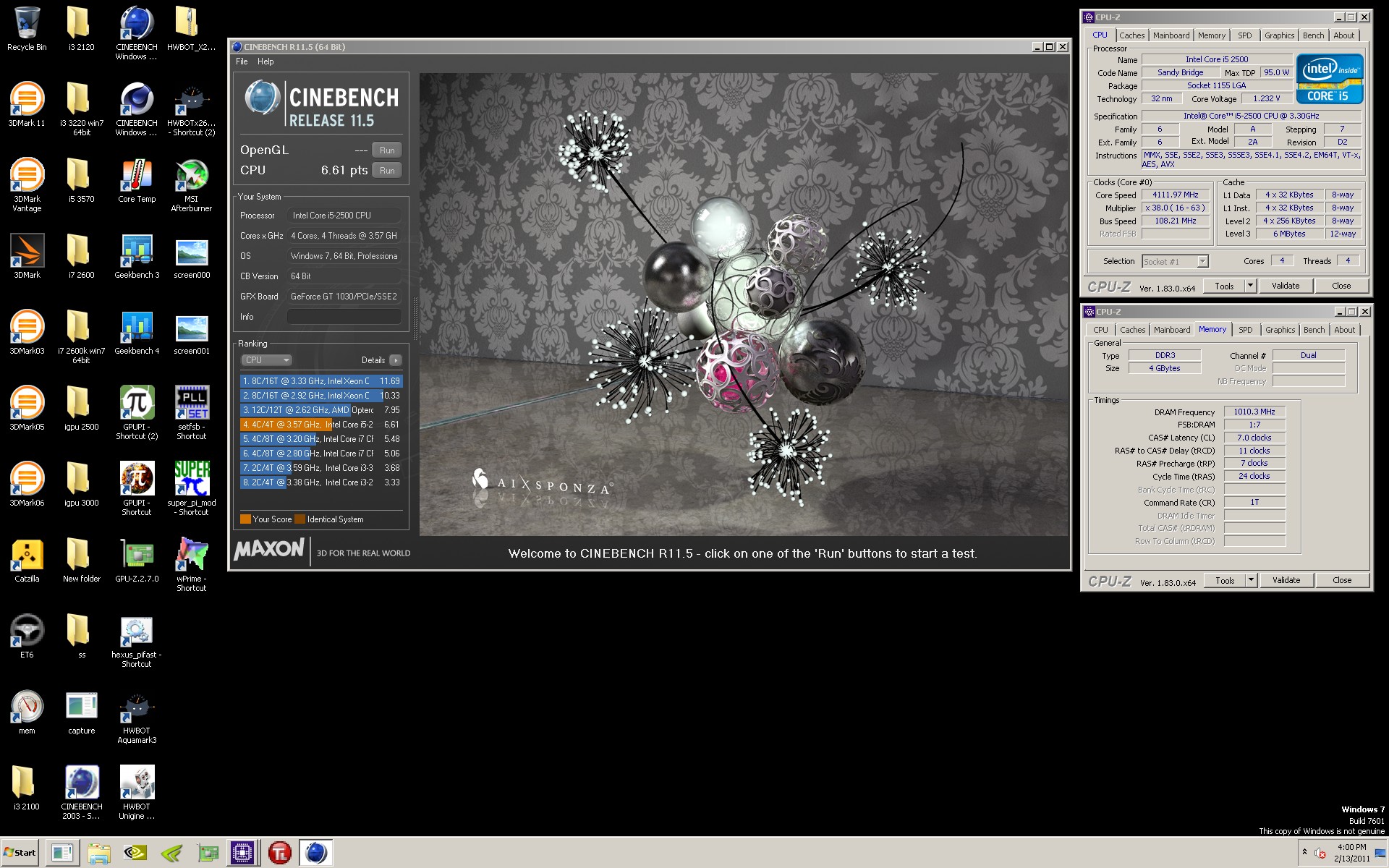Open the GPU-Z.2.7.0 desktop icon
Image resolution: width=1389 pixels, height=868 pixels.
click(137, 561)
